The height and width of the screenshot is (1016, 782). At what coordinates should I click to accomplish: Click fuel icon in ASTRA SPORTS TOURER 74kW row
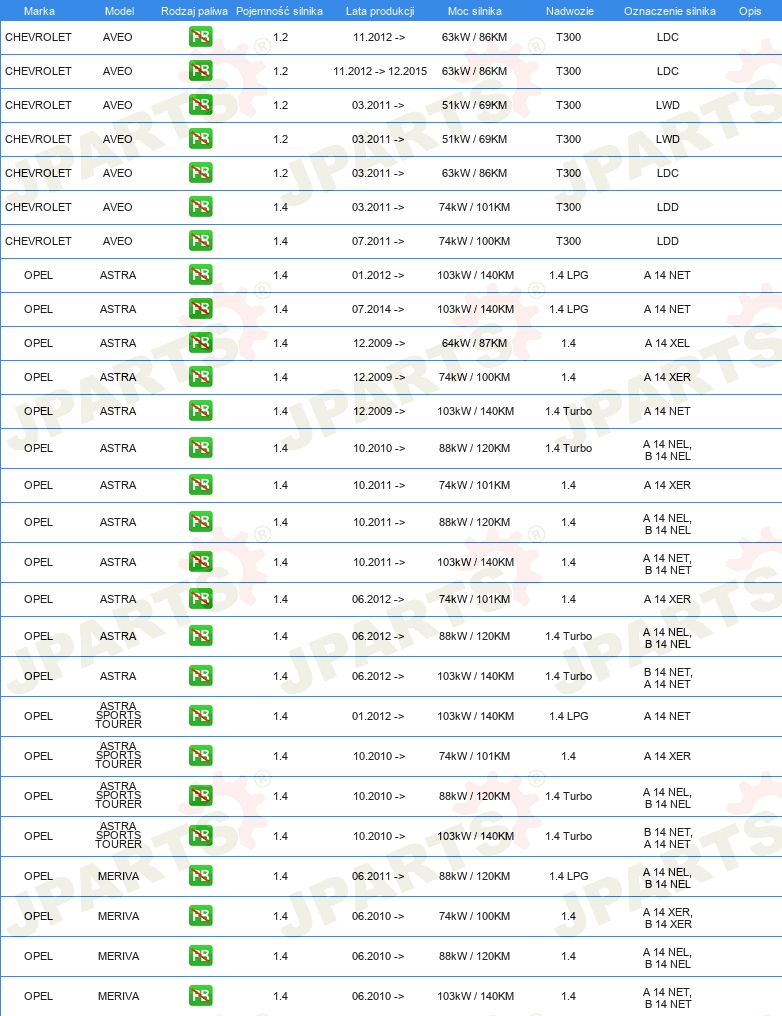(x=201, y=756)
